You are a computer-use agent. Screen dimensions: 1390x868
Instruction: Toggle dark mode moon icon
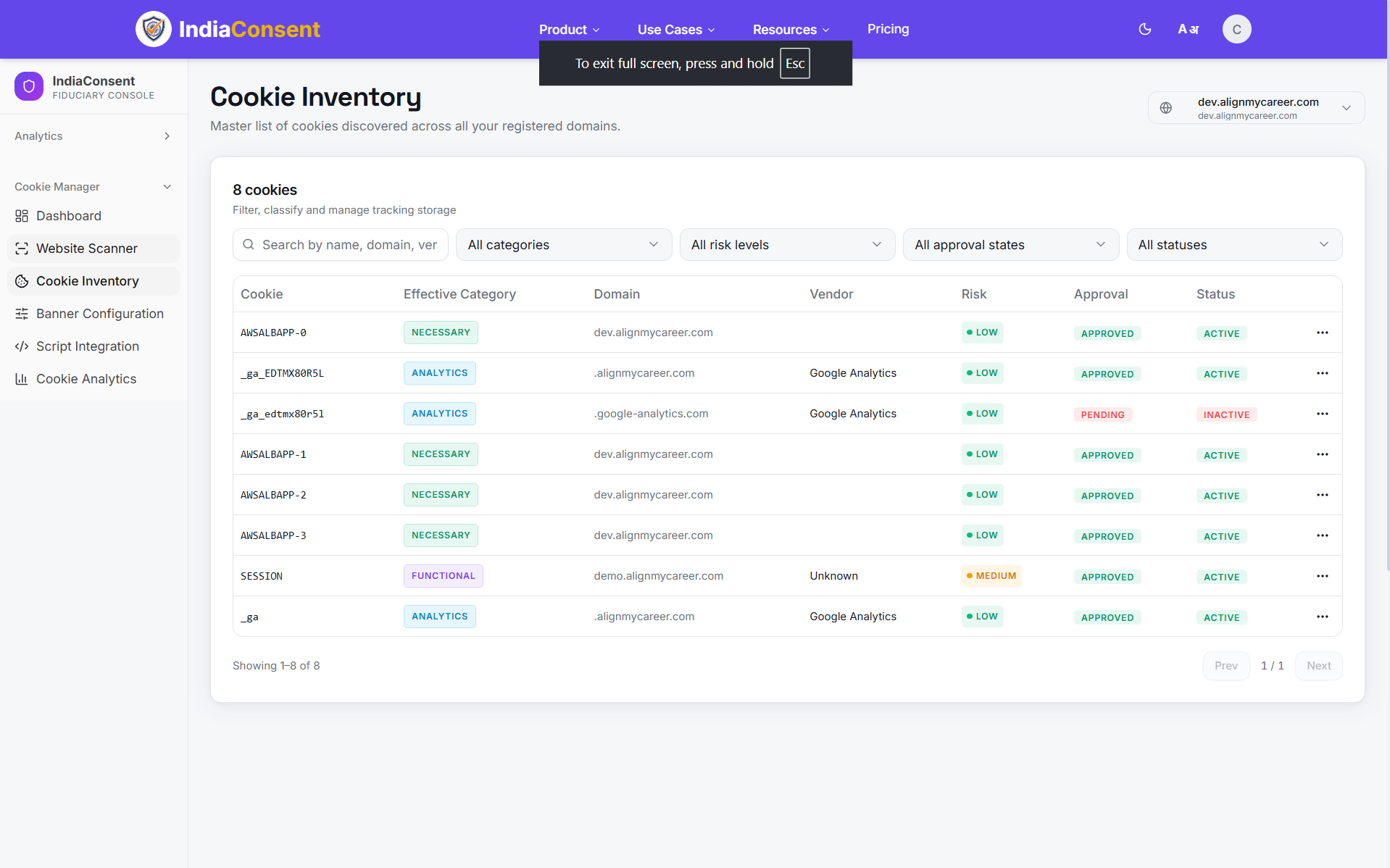(1145, 29)
